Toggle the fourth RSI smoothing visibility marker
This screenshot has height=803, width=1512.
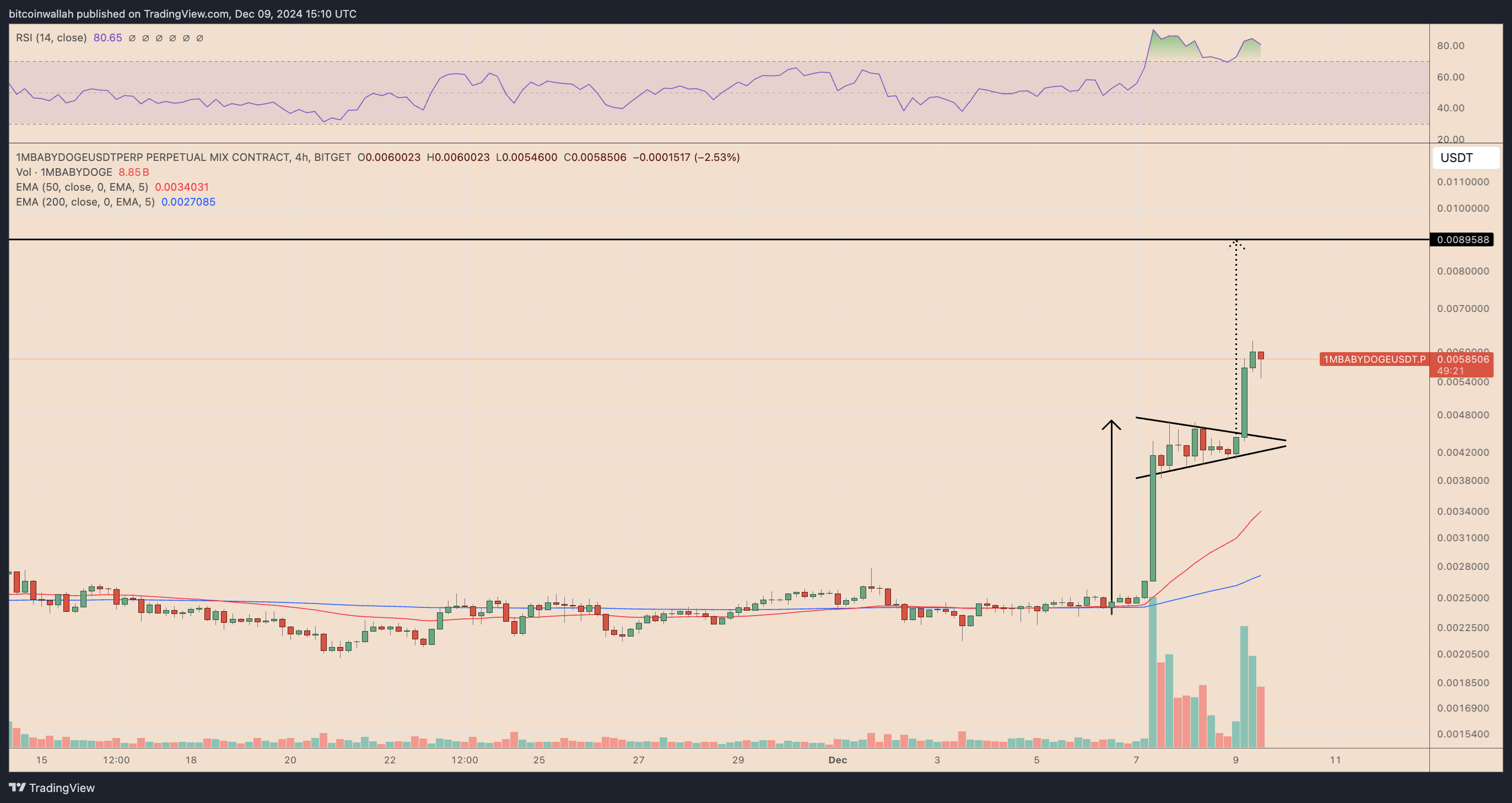tap(172, 38)
